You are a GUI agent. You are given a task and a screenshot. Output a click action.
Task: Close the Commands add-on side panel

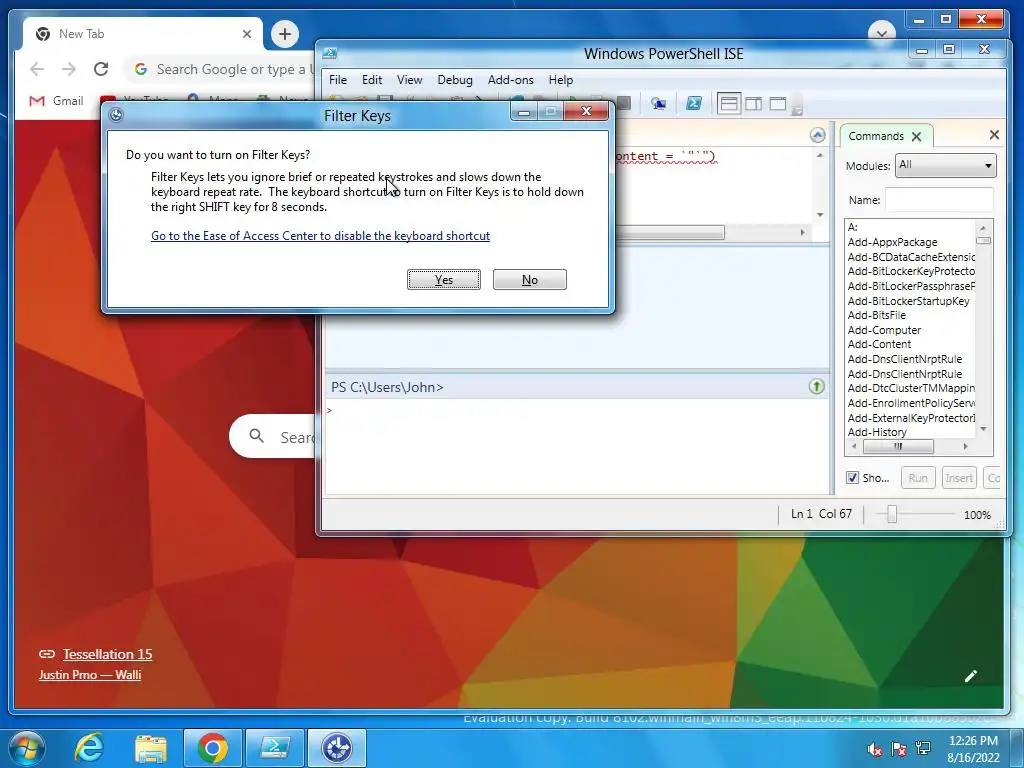pyautogui.click(x=994, y=135)
